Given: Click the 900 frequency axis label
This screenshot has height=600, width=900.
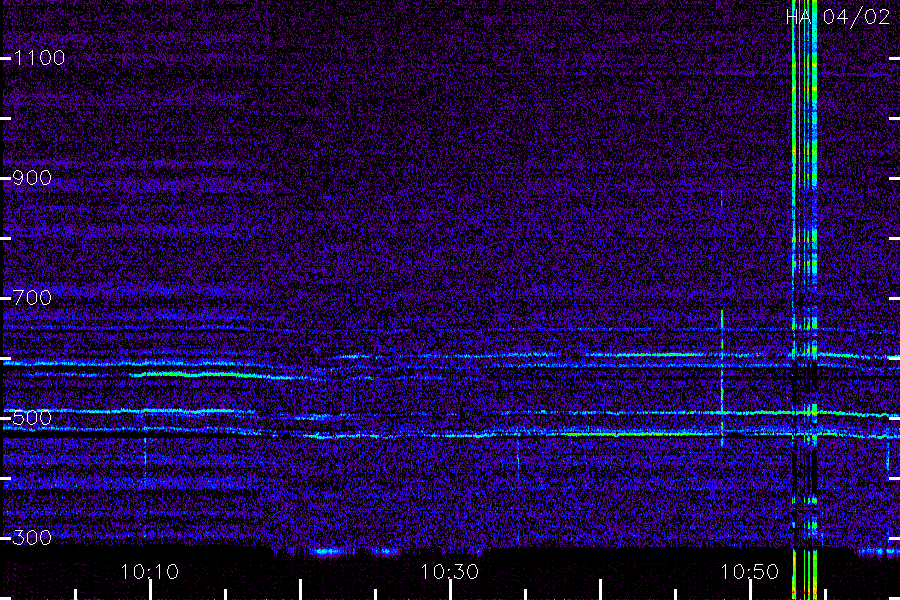Looking at the screenshot, I should click(x=32, y=178).
